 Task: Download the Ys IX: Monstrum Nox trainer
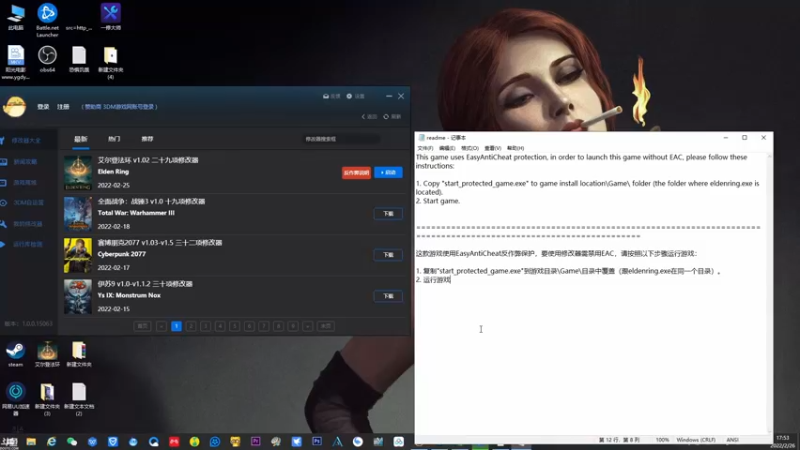(x=388, y=296)
